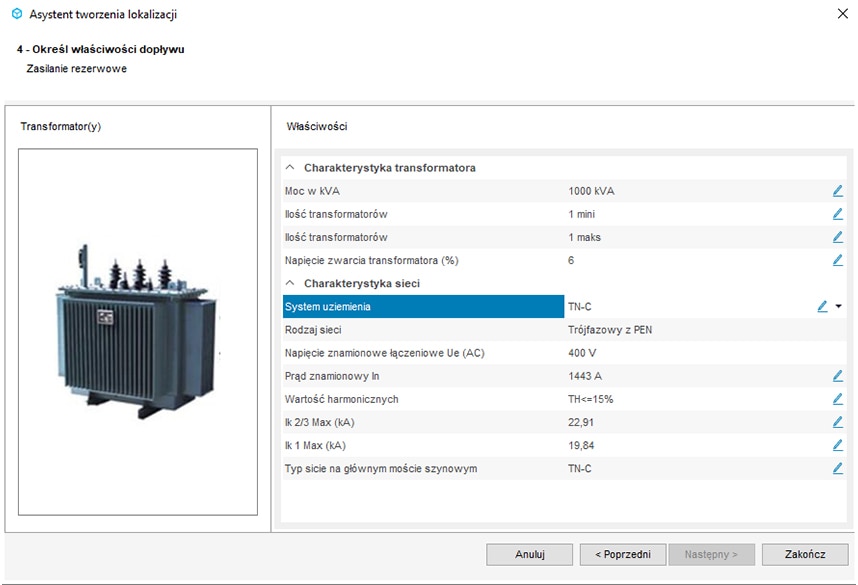Click pencil icon for System uziemienia

[822, 307]
